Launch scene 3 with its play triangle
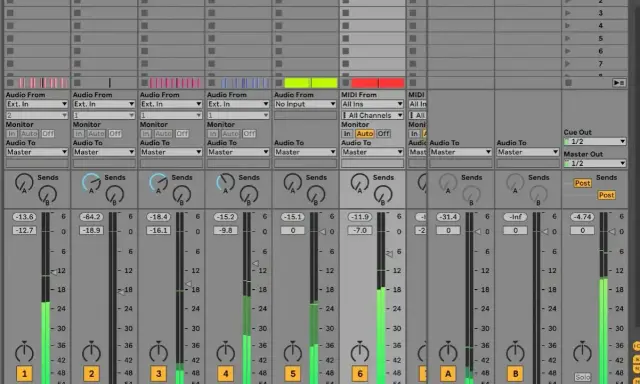The image size is (640, 384). (568, 13)
